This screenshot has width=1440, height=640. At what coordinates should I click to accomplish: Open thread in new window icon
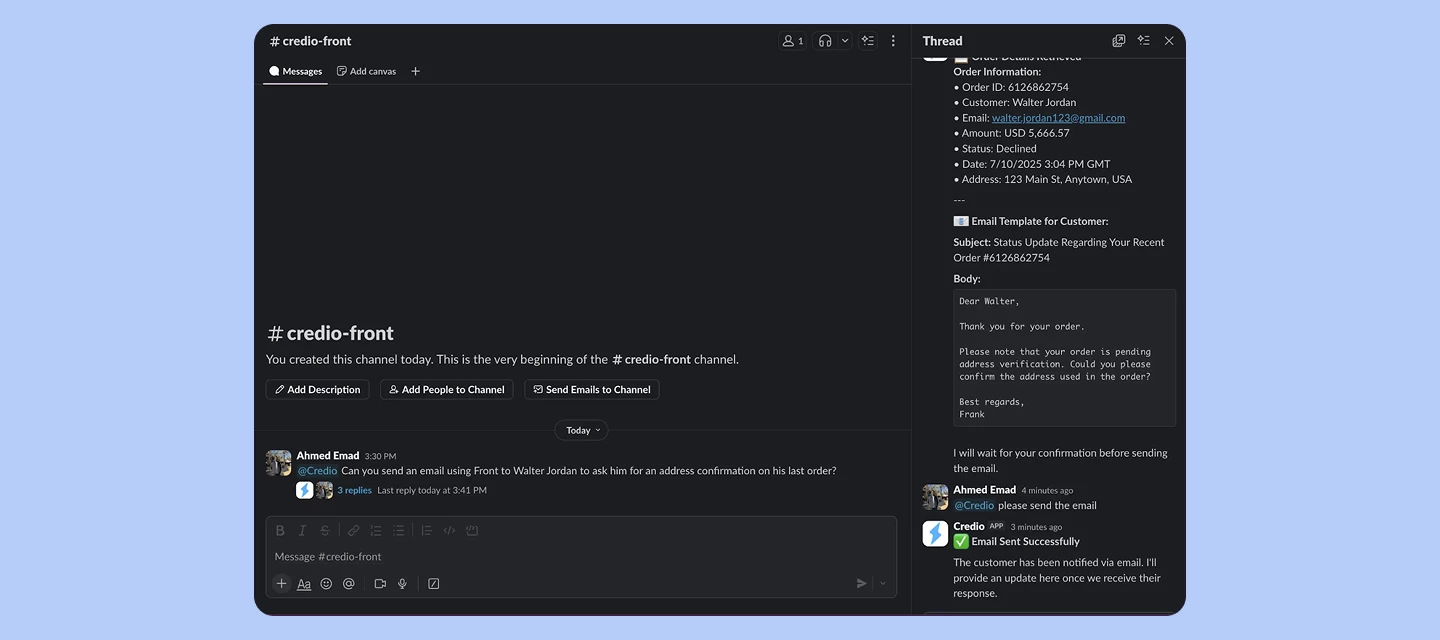pos(1118,40)
